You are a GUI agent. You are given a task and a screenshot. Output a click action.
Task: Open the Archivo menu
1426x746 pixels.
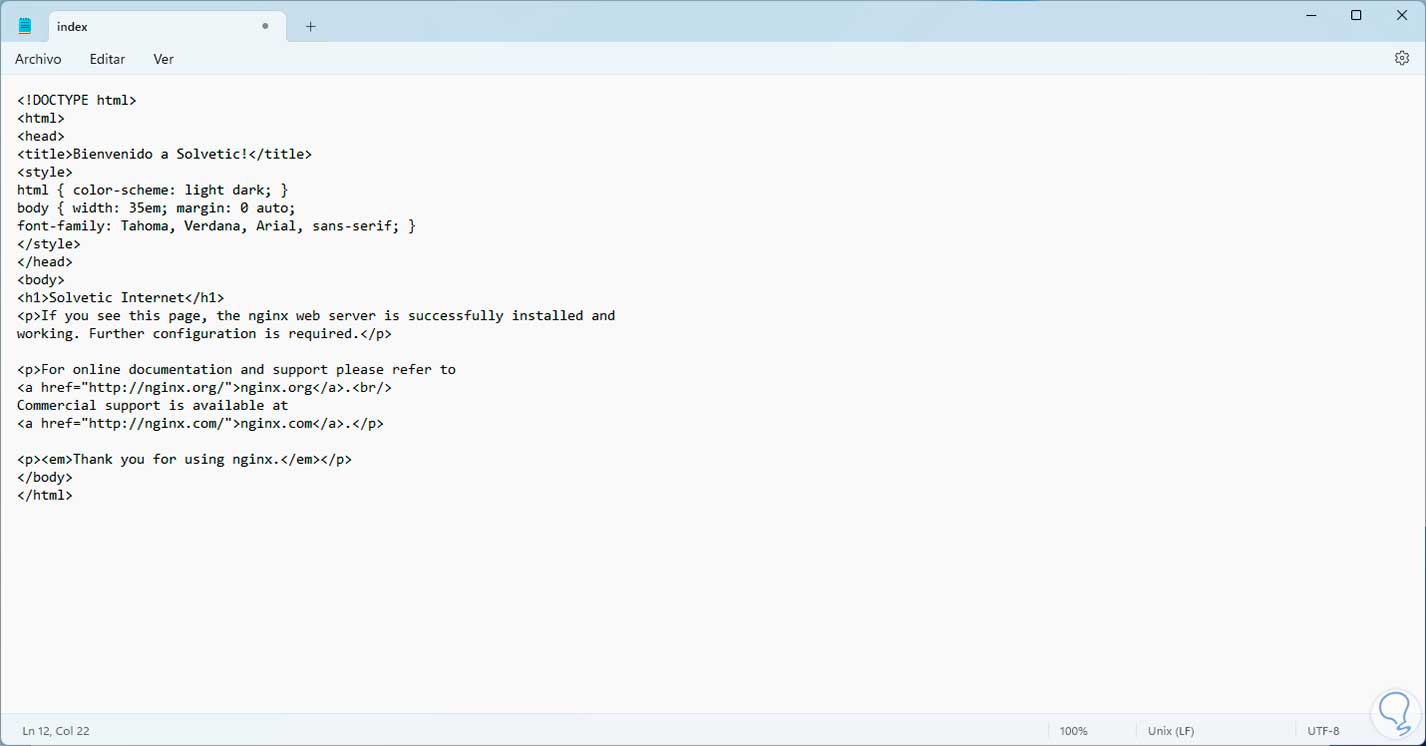pos(38,59)
